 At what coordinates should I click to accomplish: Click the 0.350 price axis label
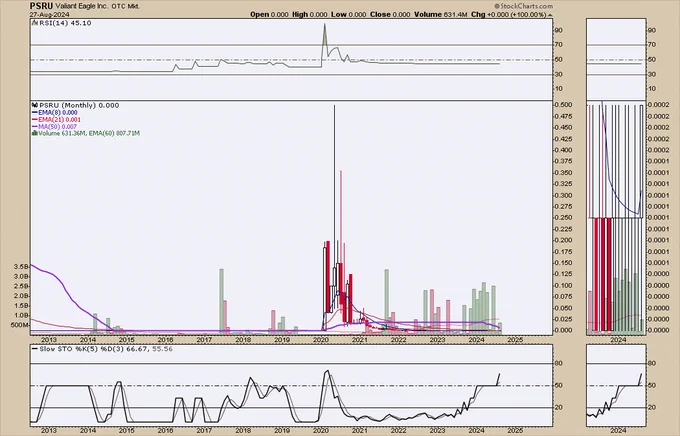point(563,173)
